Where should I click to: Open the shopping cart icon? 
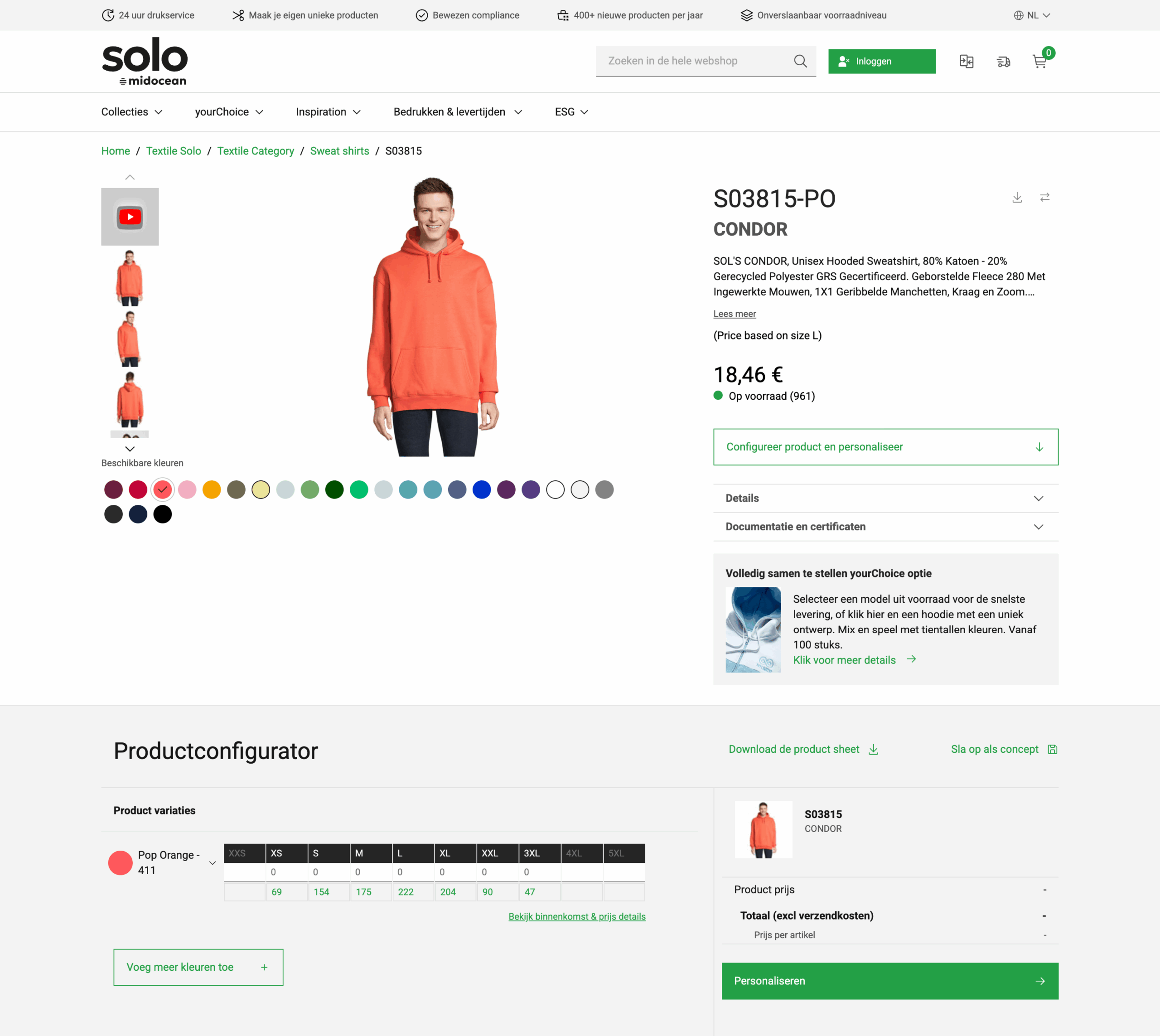tap(1039, 62)
